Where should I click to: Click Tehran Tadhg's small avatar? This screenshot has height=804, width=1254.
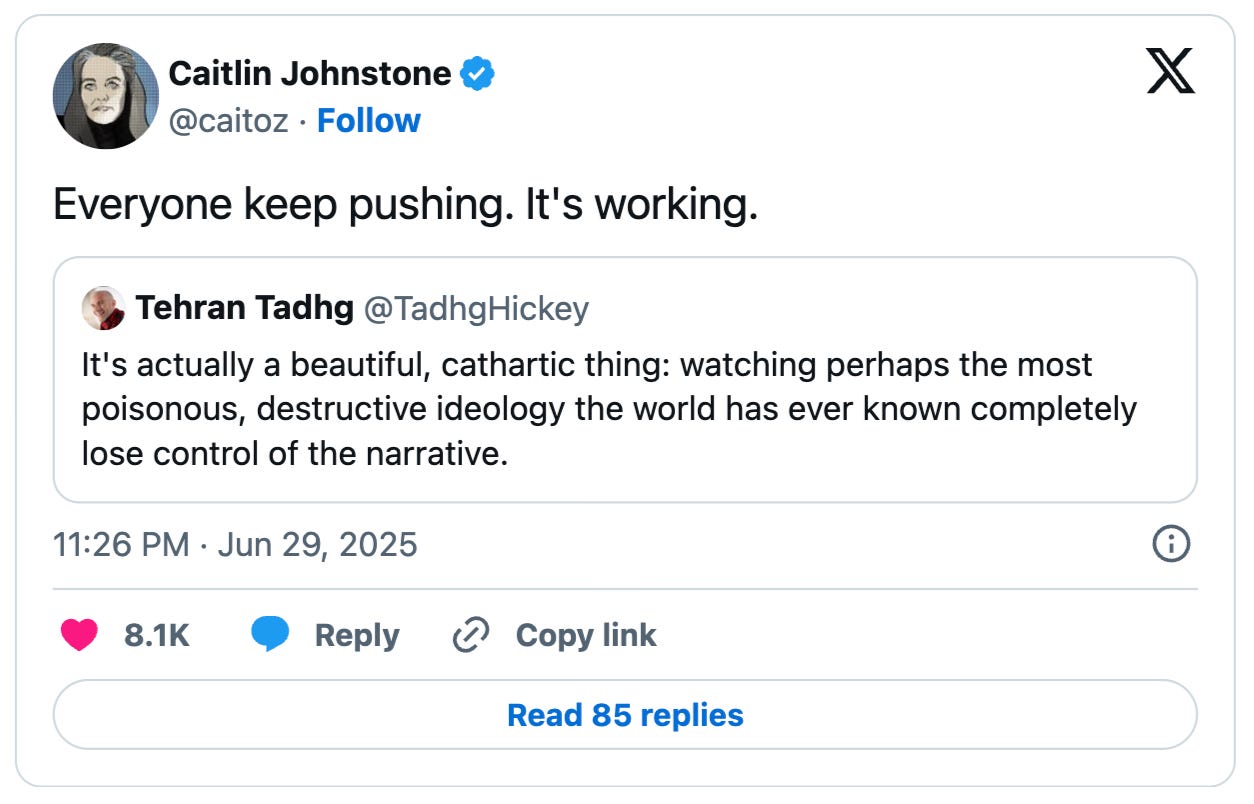pos(104,308)
